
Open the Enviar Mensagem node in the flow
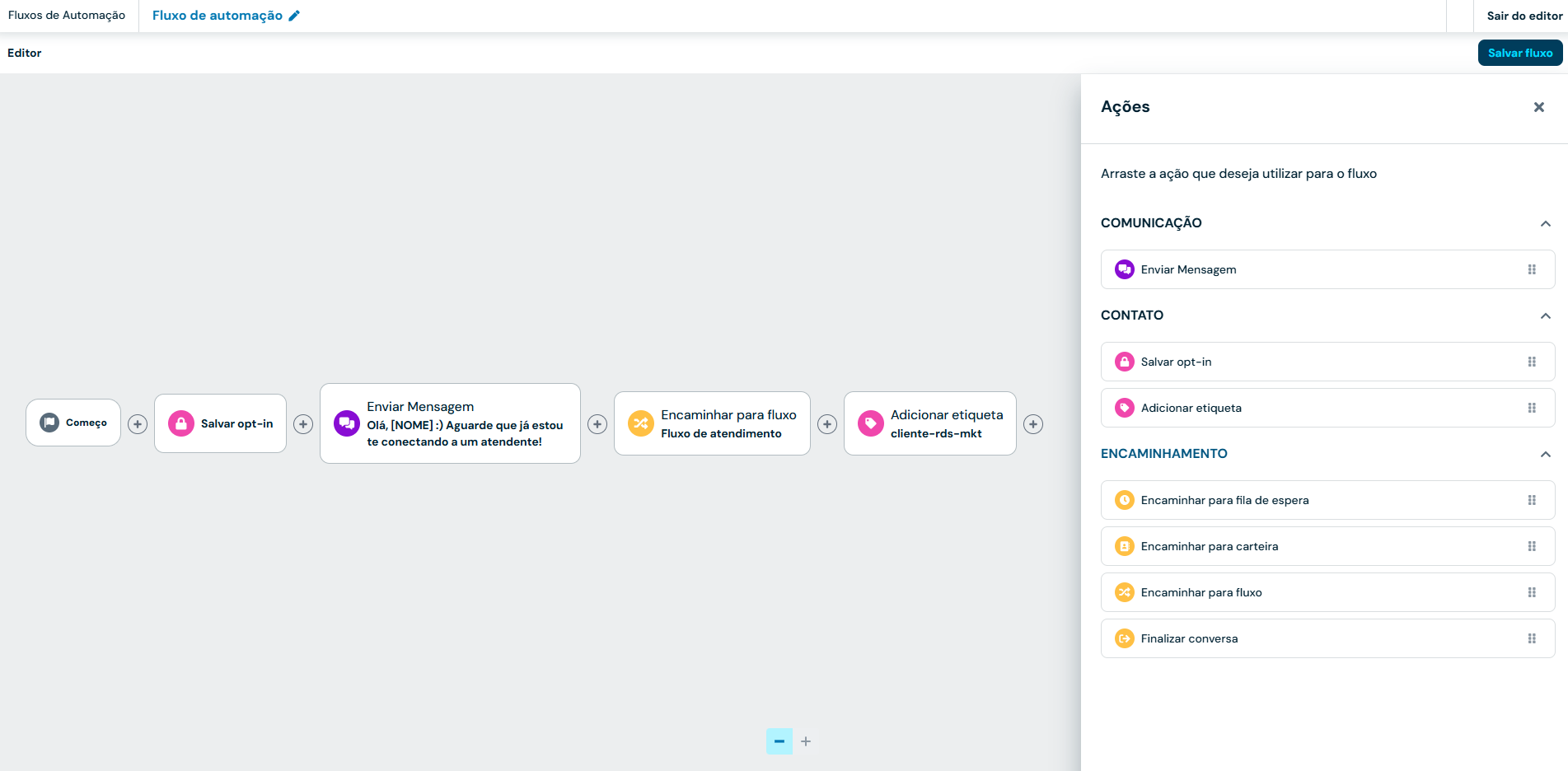[x=450, y=423]
